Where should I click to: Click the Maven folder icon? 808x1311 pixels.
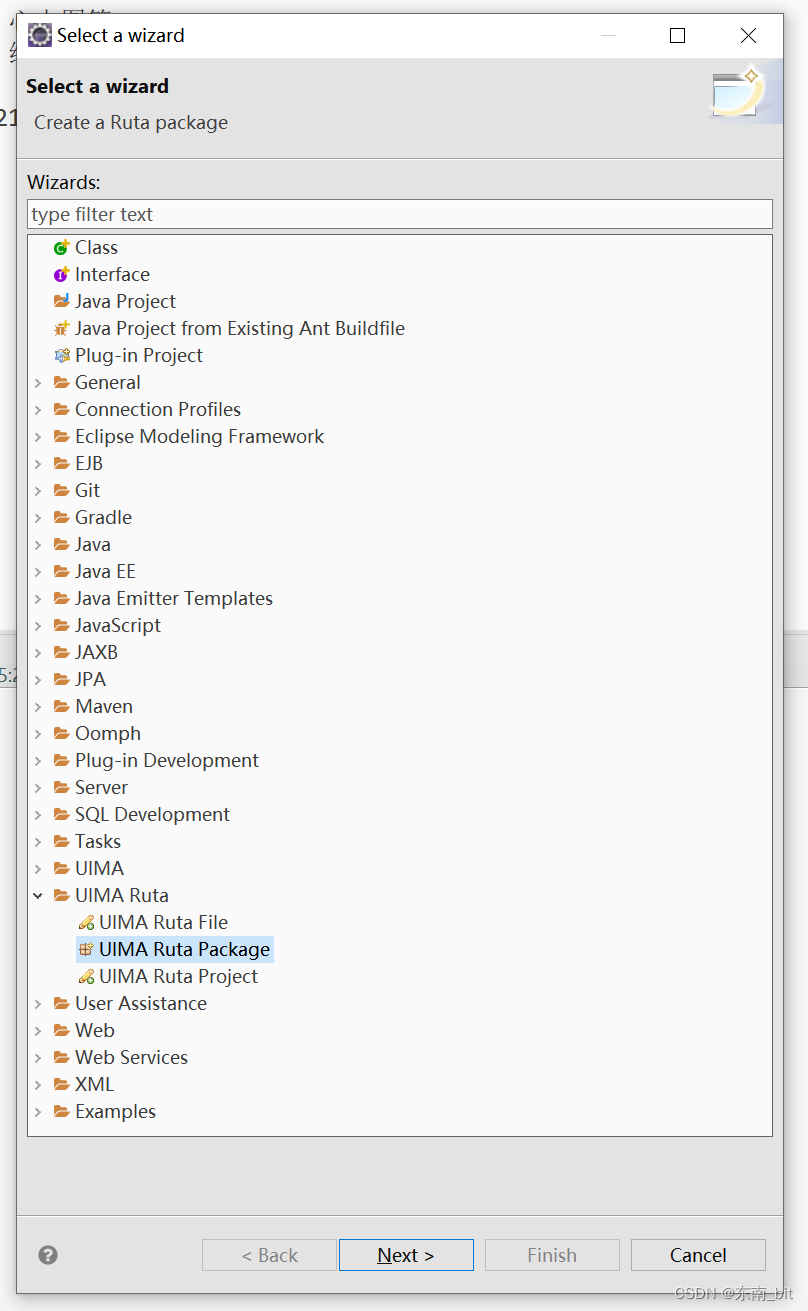61,706
